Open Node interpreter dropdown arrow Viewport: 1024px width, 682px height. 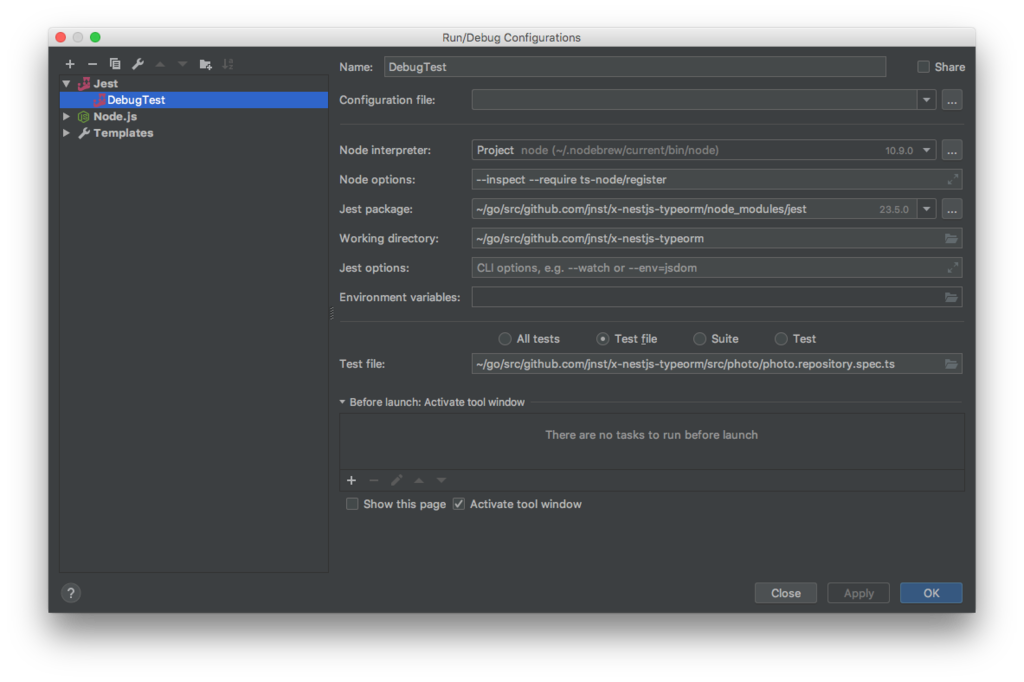(926, 150)
